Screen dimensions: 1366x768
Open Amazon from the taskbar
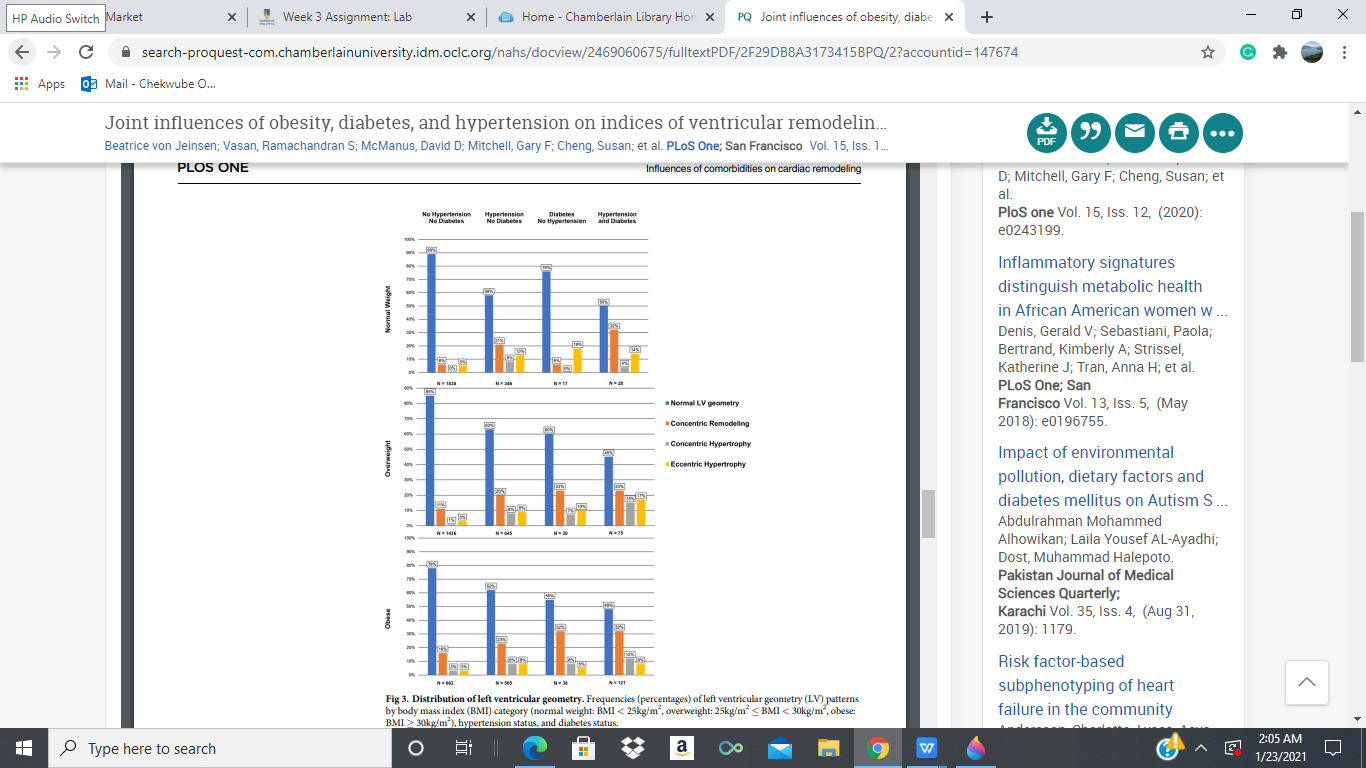684,748
